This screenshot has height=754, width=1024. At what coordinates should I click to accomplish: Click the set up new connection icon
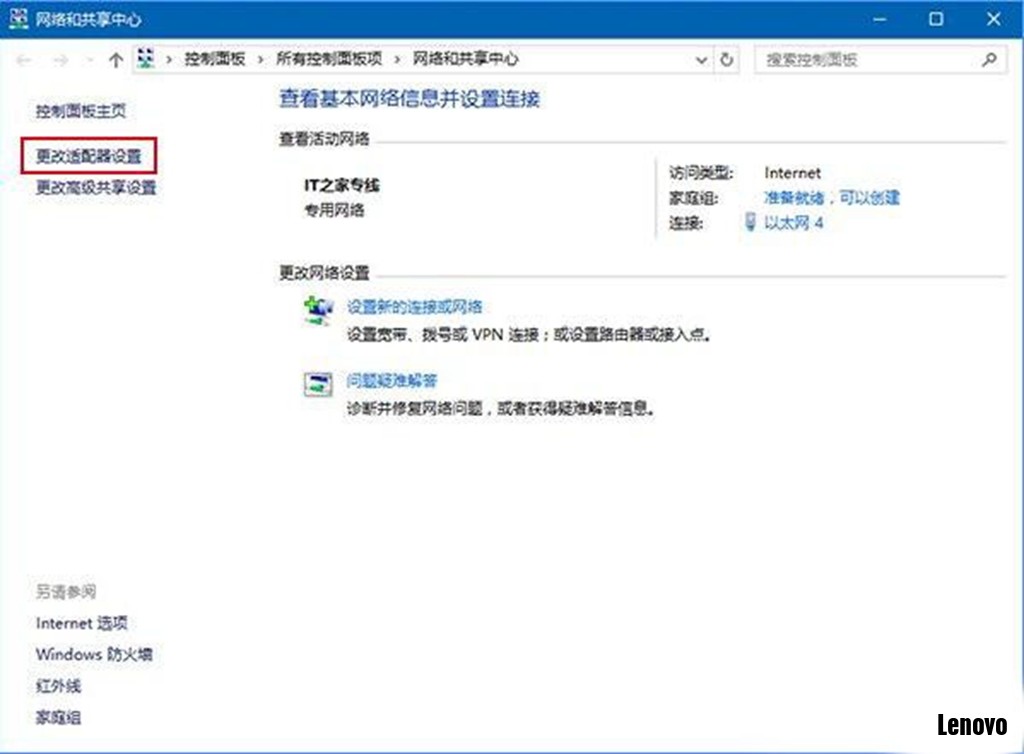point(317,312)
